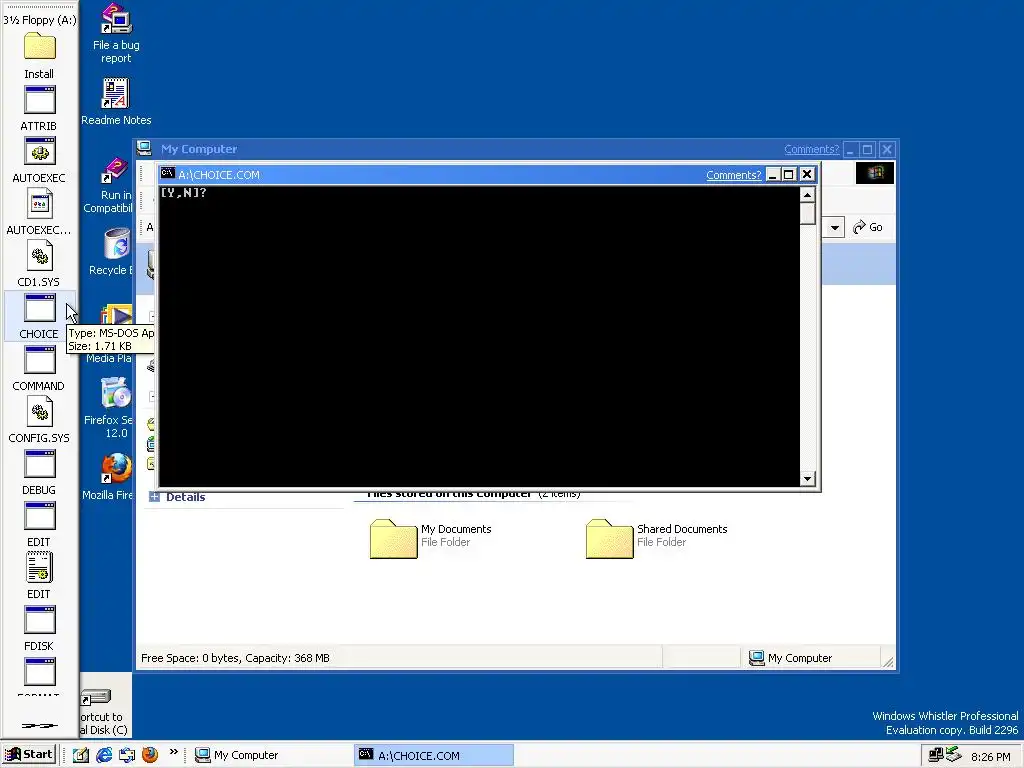
Task: Launch the FDISK program icon
Action: tap(39, 620)
